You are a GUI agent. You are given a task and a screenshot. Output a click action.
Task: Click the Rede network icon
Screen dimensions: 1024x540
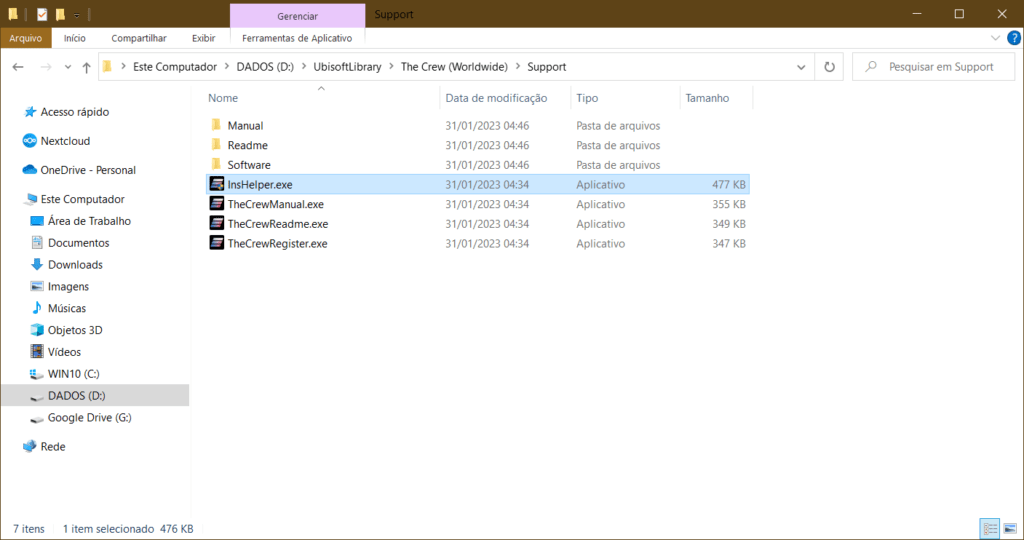tap(29, 446)
